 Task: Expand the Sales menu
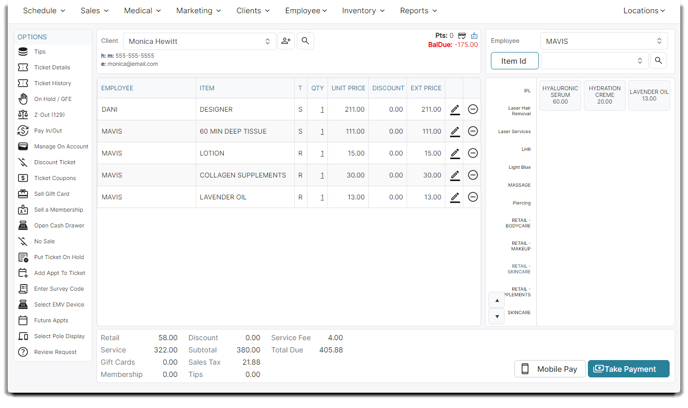click(94, 11)
